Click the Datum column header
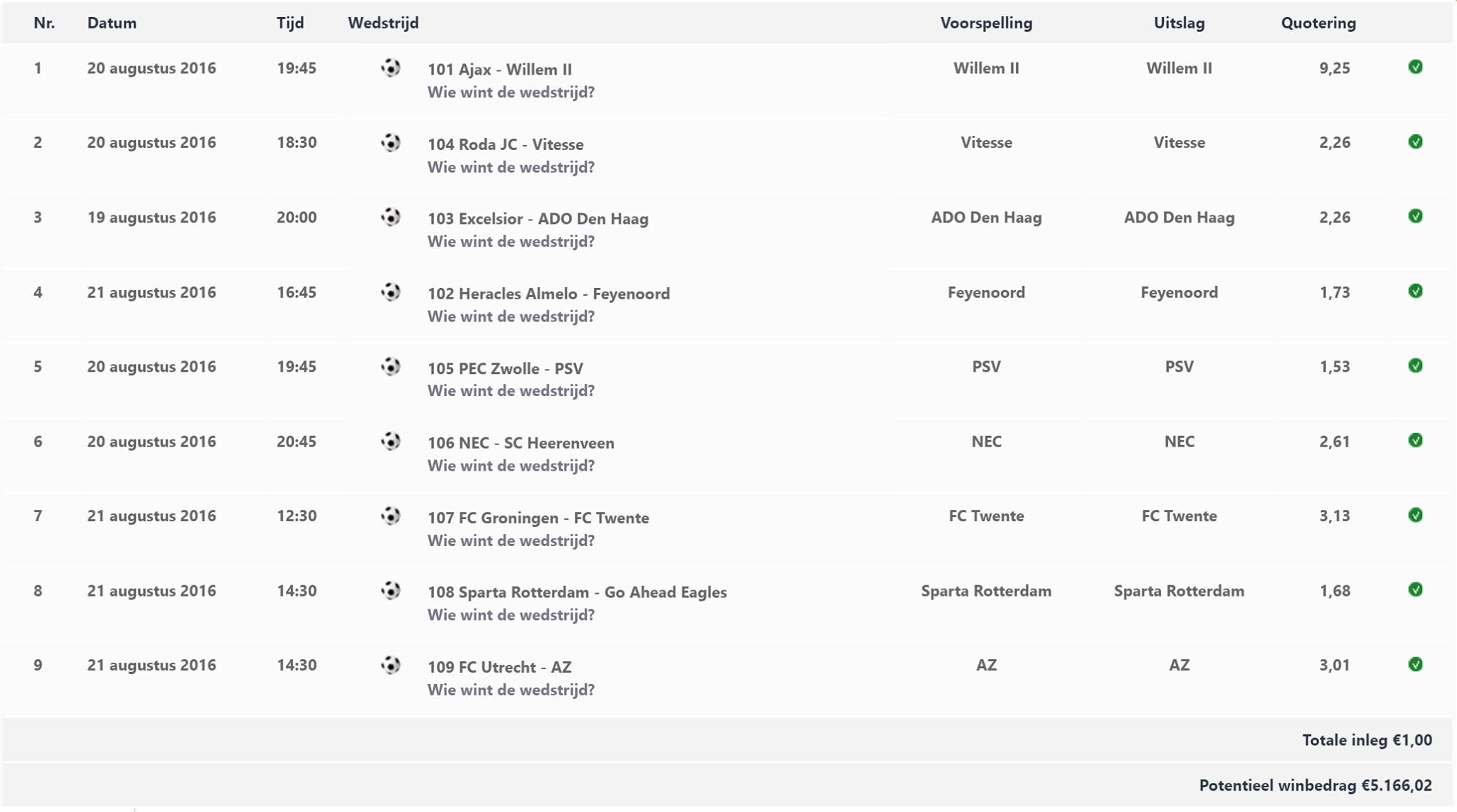 [x=112, y=23]
